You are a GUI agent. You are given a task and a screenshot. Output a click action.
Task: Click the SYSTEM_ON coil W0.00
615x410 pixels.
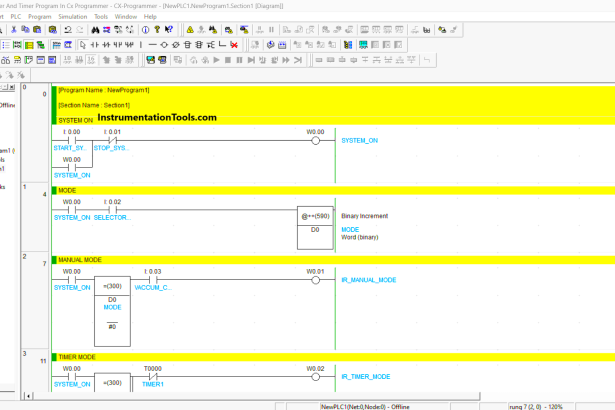pos(315,140)
